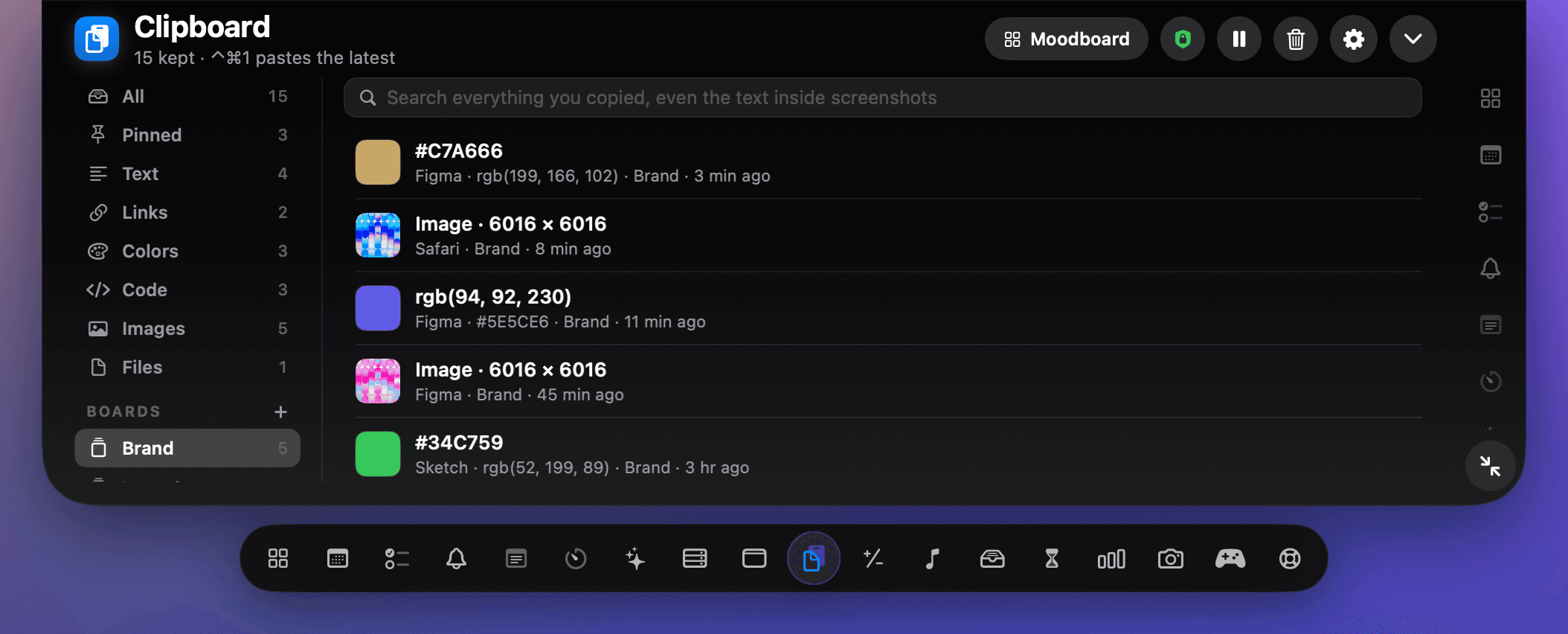The height and width of the screenshot is (634, 1568).
Task: Select the Brand board
Action: 187,448
